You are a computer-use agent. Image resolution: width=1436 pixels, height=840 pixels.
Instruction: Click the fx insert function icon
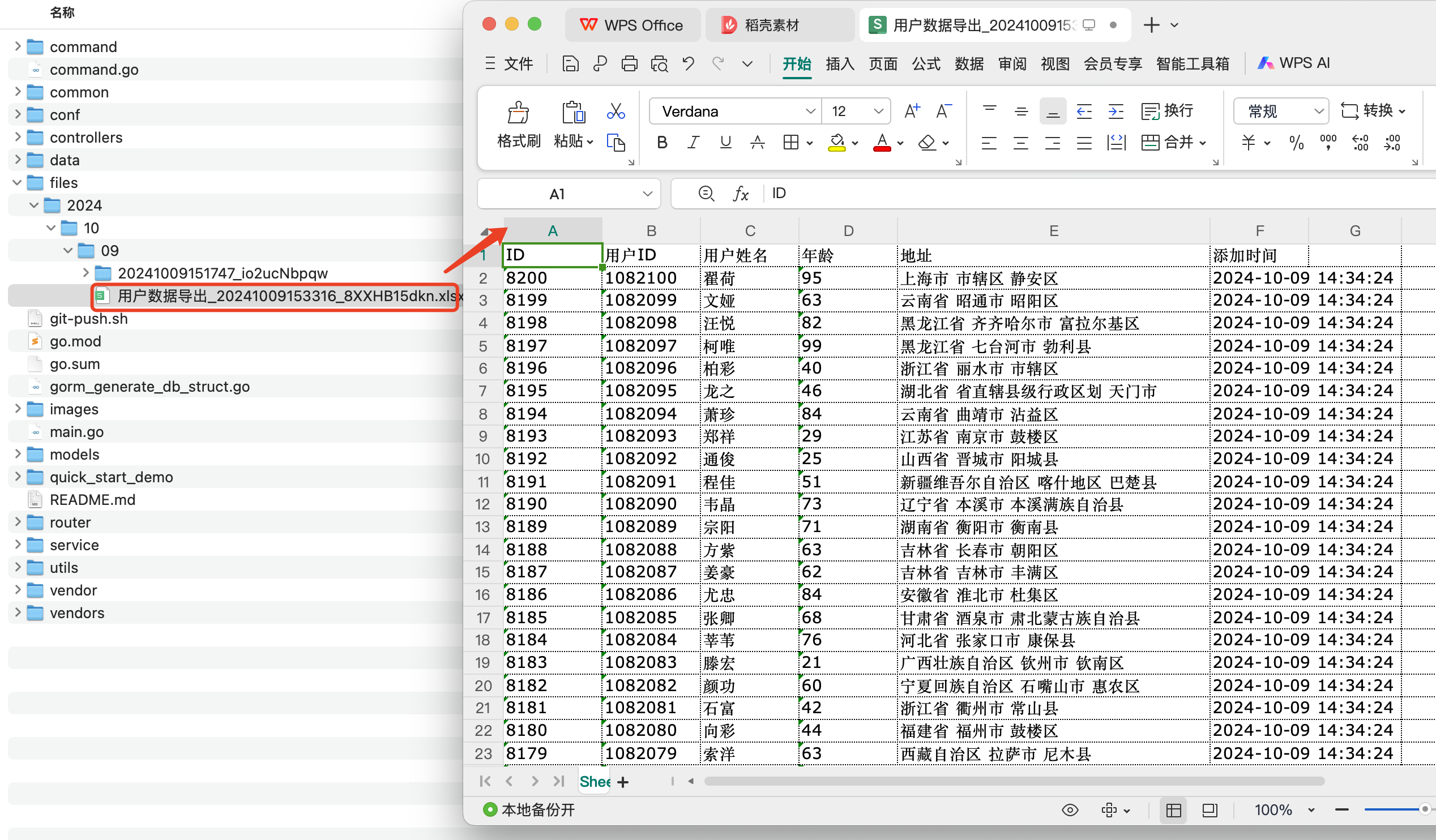(740, 194)
